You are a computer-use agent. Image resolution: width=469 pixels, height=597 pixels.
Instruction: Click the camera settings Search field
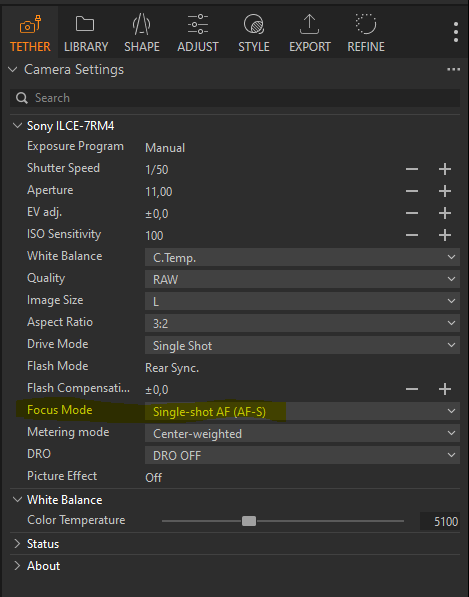pos(235,98)
